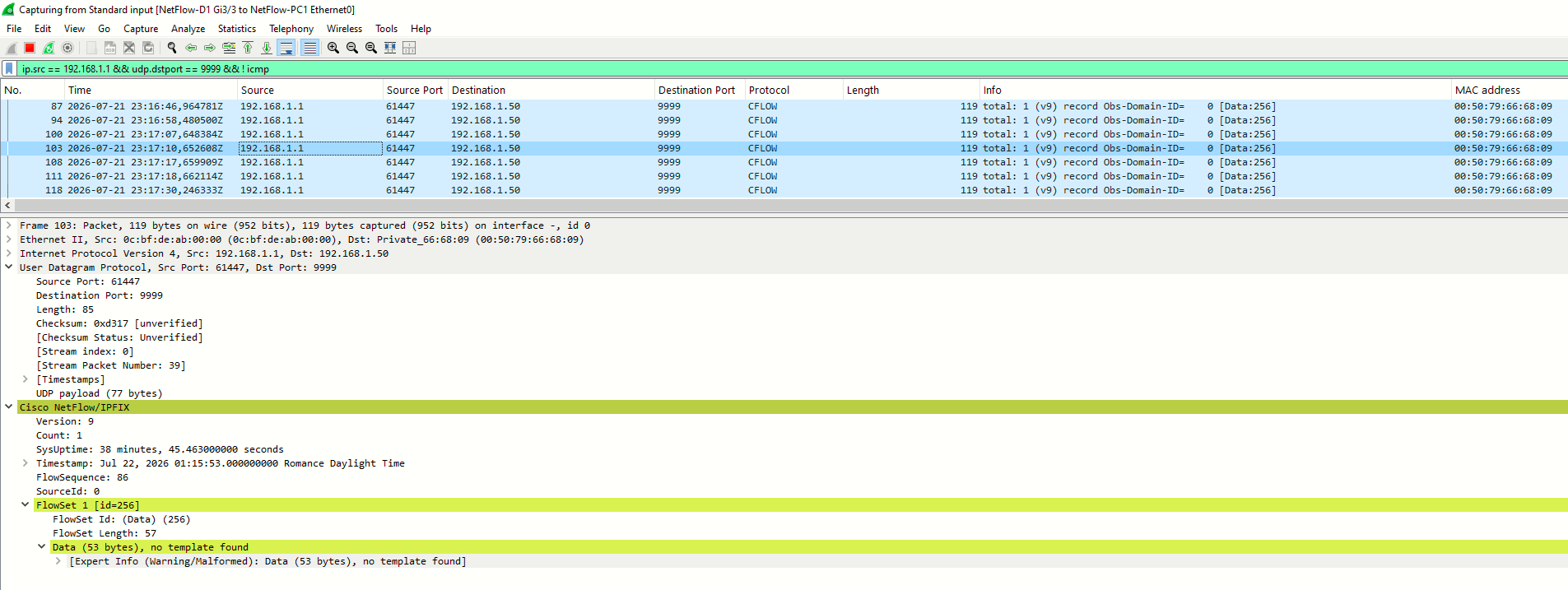Sort by Destination Port column header
This screenshot has width=1568, height=590.
pos(699,91)
